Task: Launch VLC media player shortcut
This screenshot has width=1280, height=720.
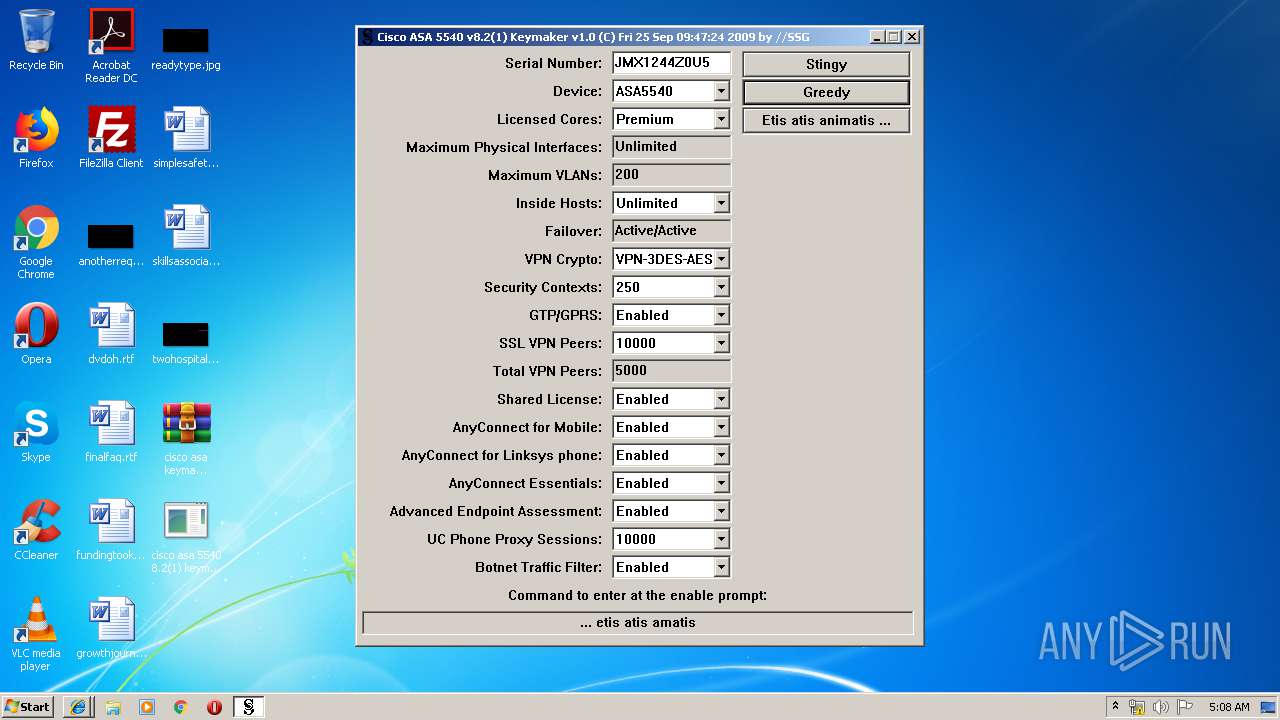Action: 36,634
